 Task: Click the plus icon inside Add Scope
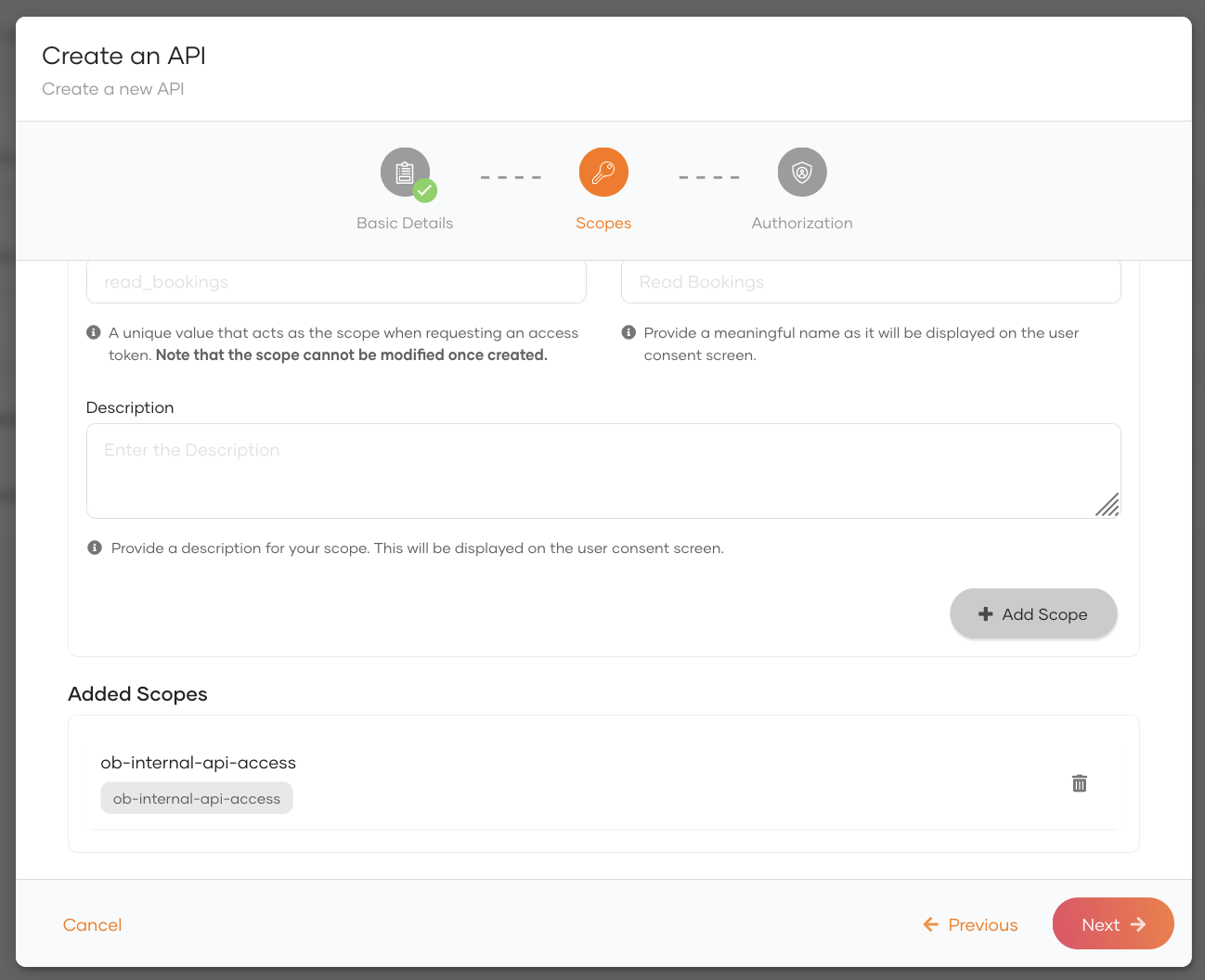point(986,613)
